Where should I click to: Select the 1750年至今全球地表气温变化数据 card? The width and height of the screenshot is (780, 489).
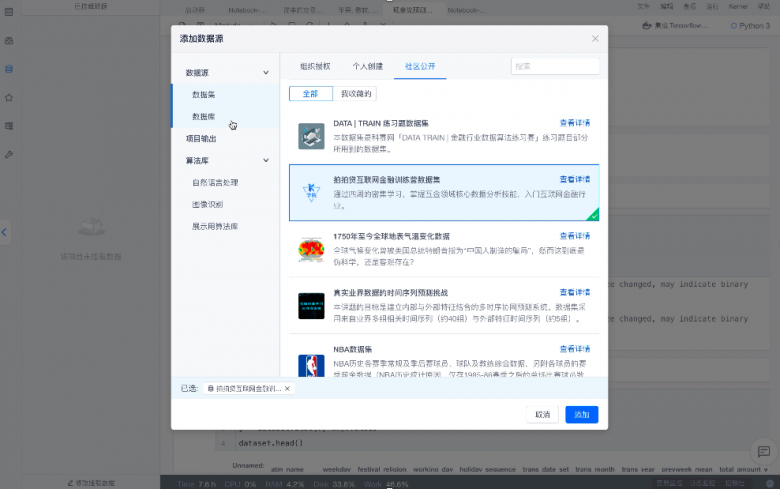pos(444,249)
